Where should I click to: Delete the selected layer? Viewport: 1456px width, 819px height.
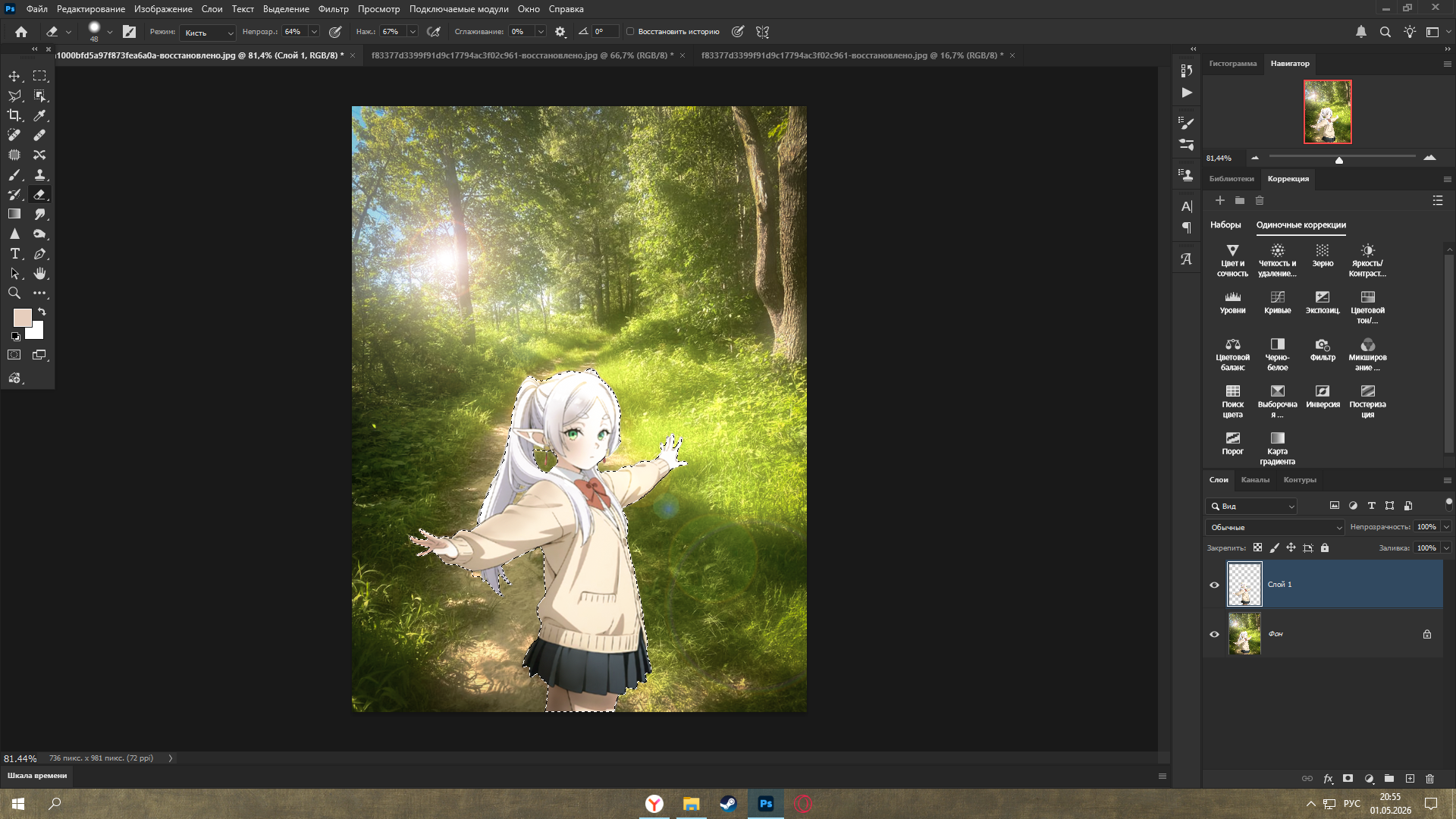(x=1430, y=778)
